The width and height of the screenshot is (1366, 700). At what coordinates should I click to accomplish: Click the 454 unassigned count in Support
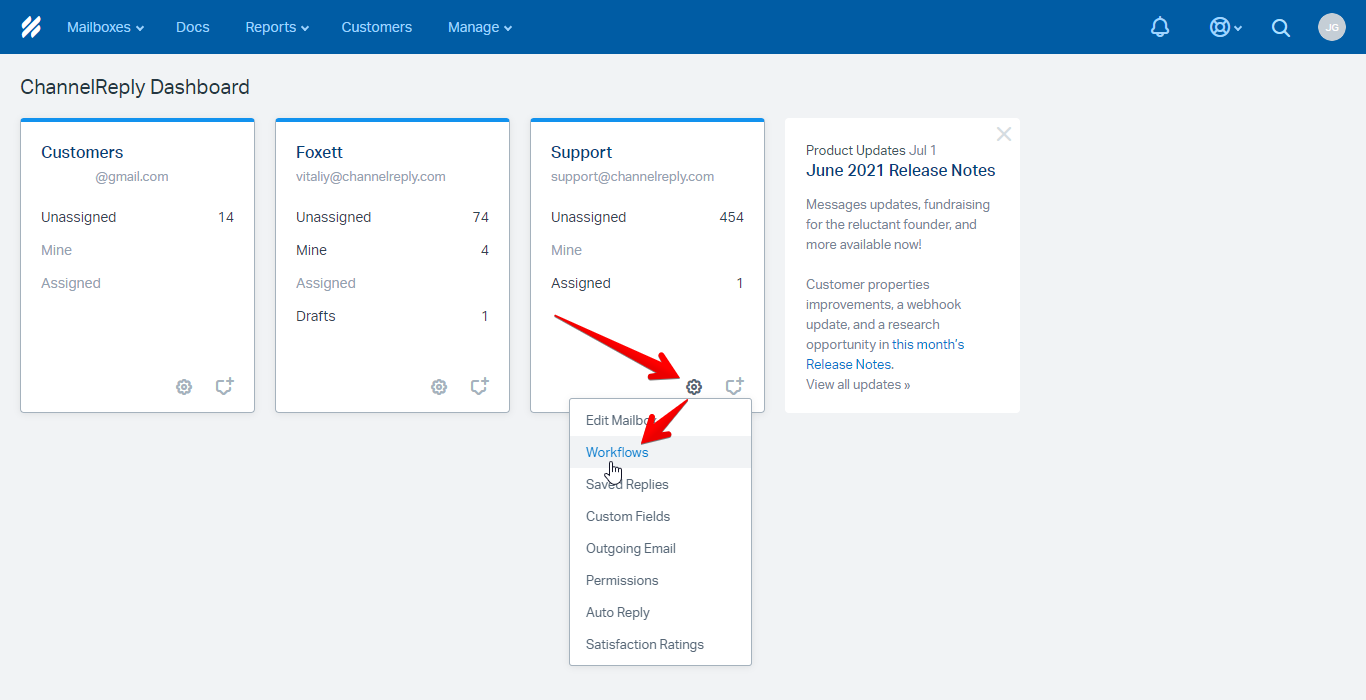731,217
